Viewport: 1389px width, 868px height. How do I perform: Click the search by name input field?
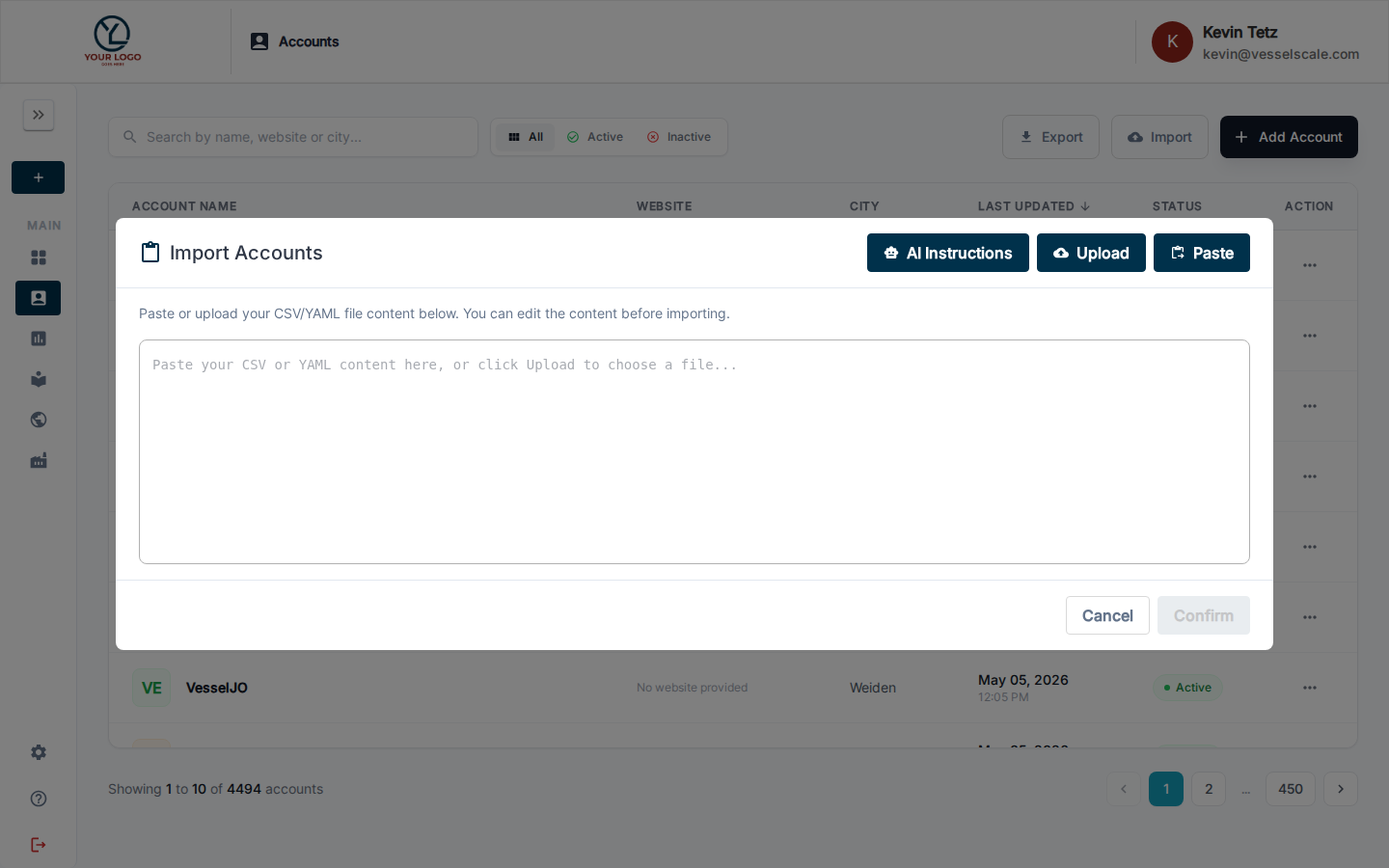pos(293,137)
